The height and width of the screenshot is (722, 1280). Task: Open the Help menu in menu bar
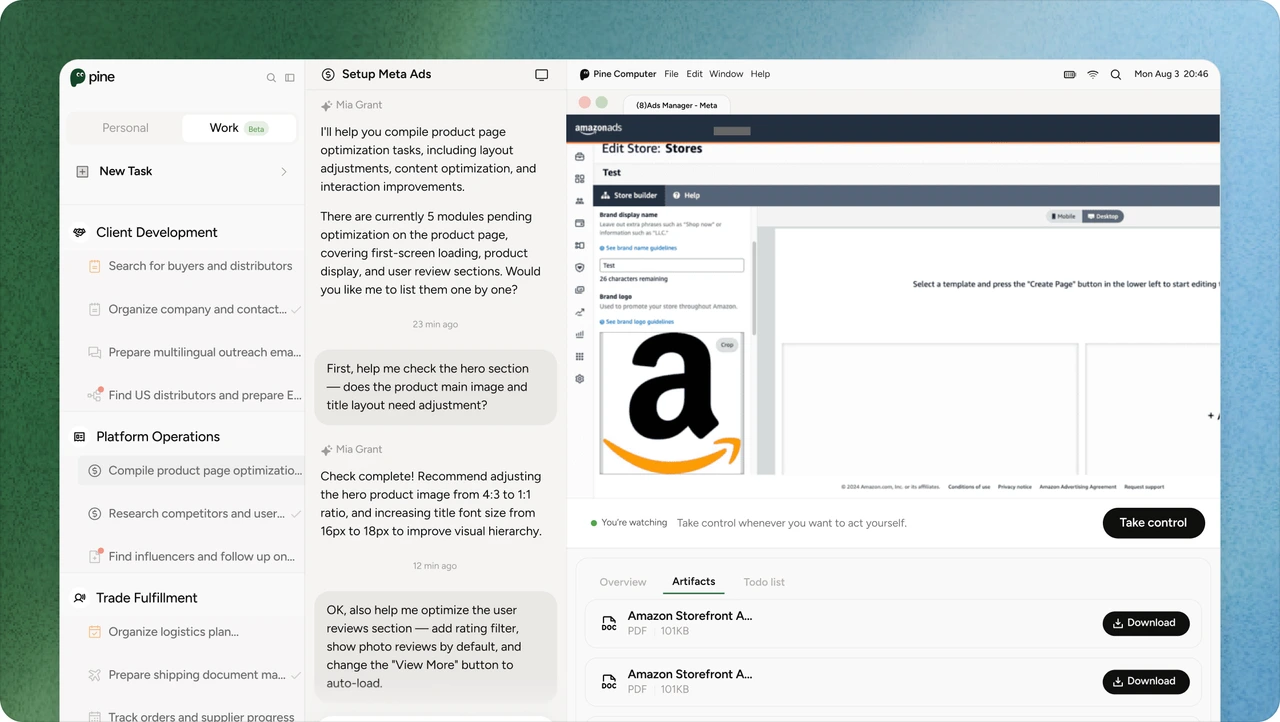(760, 74)
